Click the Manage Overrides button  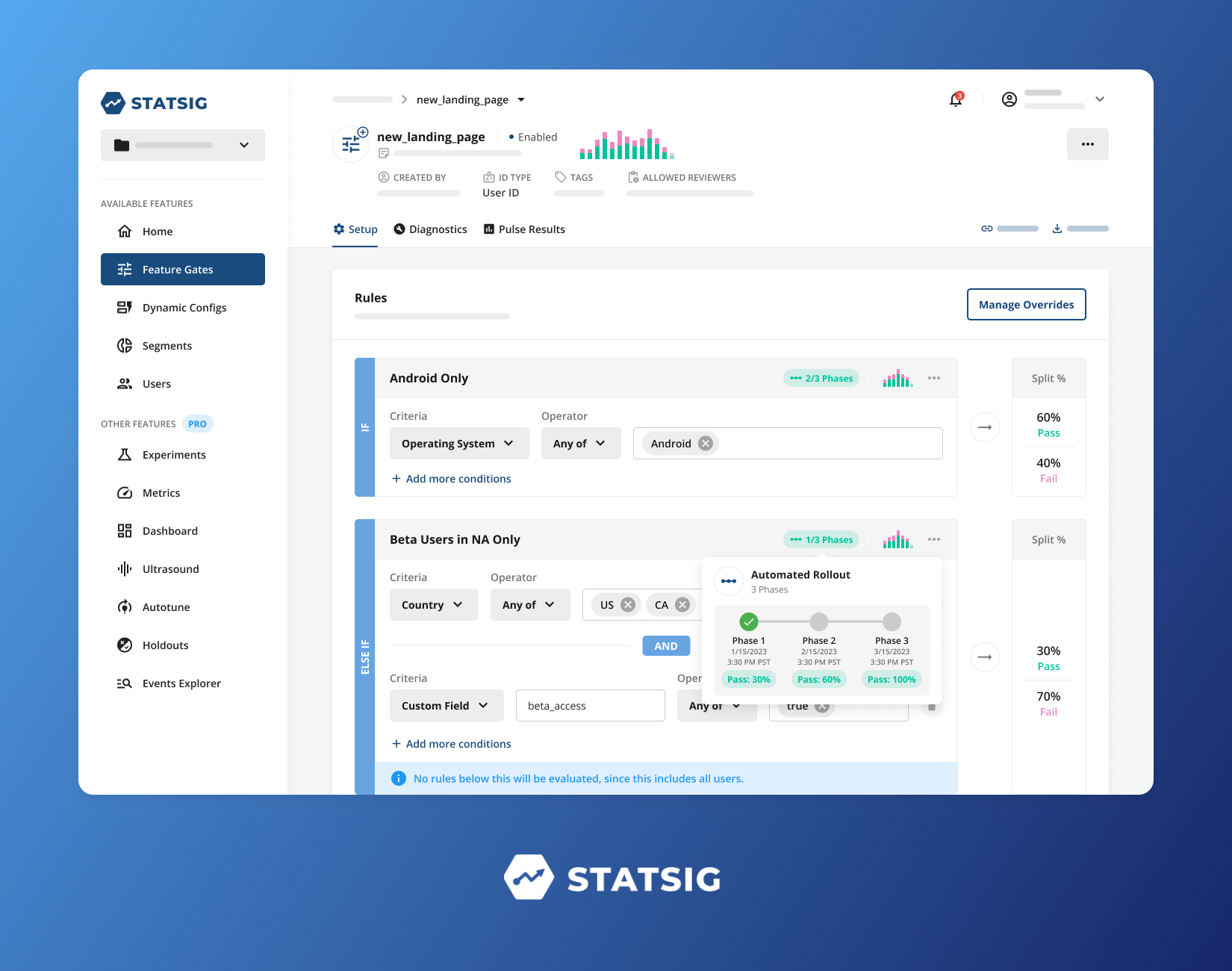click(1027, 305)
